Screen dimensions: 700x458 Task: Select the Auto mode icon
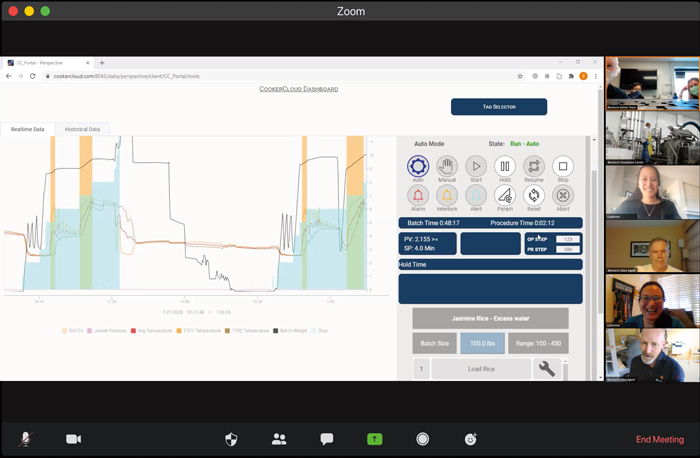[418, 167]
